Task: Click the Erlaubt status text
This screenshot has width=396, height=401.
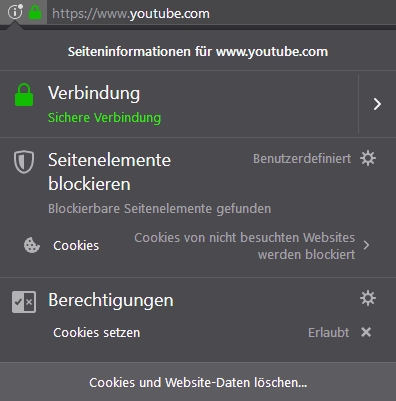Action: (328, 333)
